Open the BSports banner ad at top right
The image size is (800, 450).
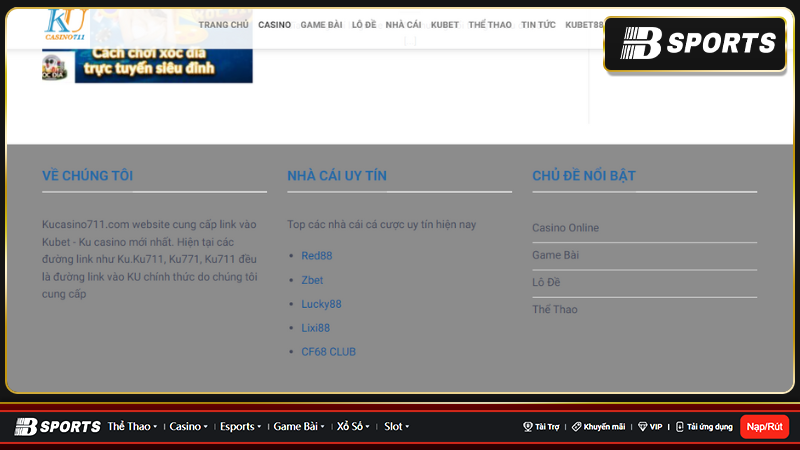695,44
